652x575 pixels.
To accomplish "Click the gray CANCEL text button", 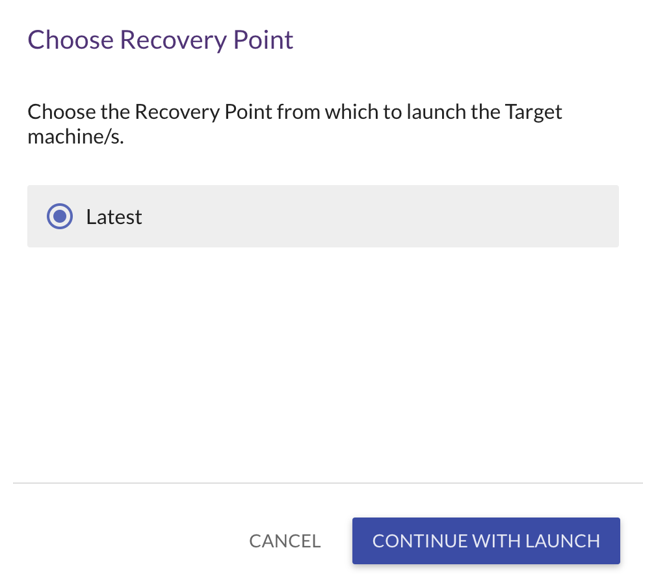I will 285,541.
